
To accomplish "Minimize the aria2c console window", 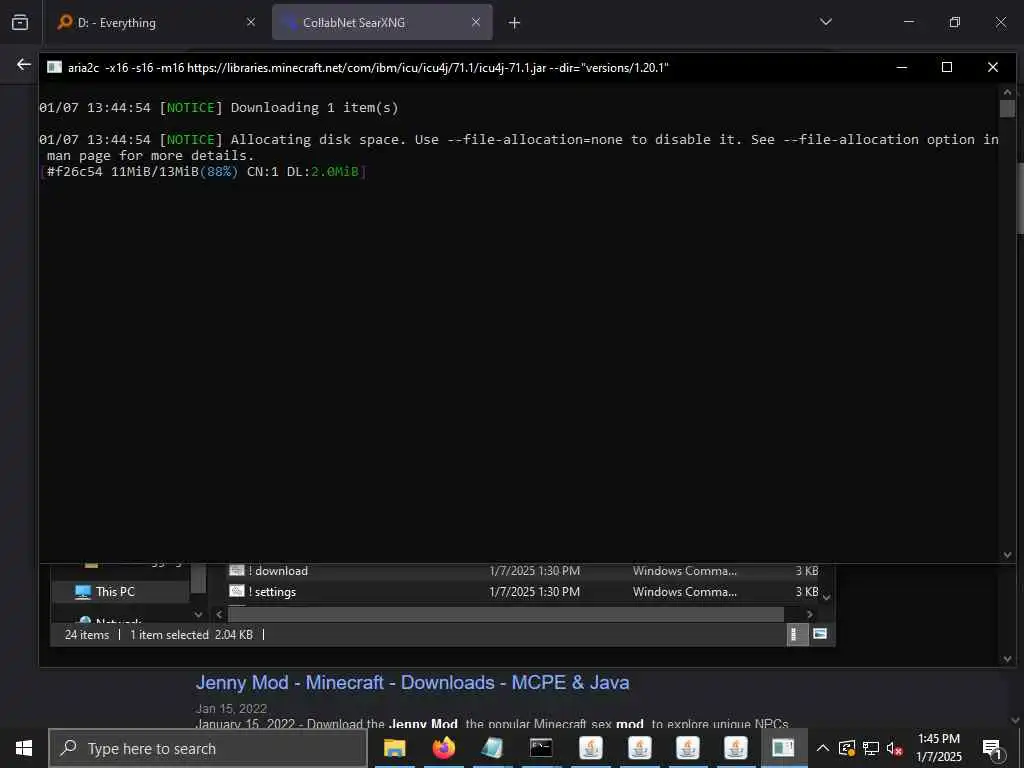I will (x=901, y=67).
